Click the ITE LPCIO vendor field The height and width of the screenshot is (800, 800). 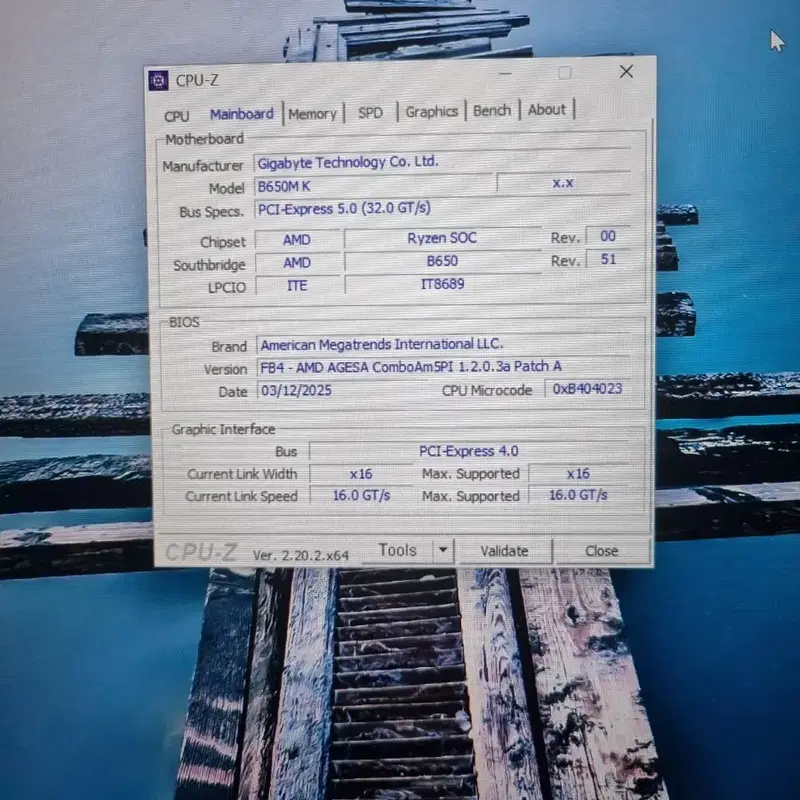click(x=297, y=285)
